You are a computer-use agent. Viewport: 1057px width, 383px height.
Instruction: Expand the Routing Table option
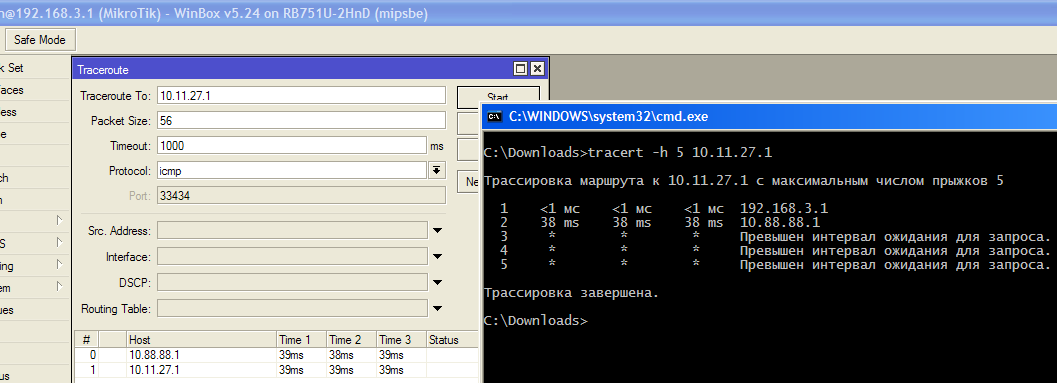pos(437,309)
